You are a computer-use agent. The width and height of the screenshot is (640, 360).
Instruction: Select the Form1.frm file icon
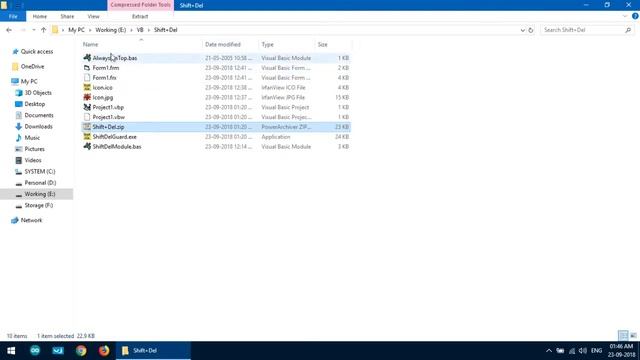tap(87, 68)
